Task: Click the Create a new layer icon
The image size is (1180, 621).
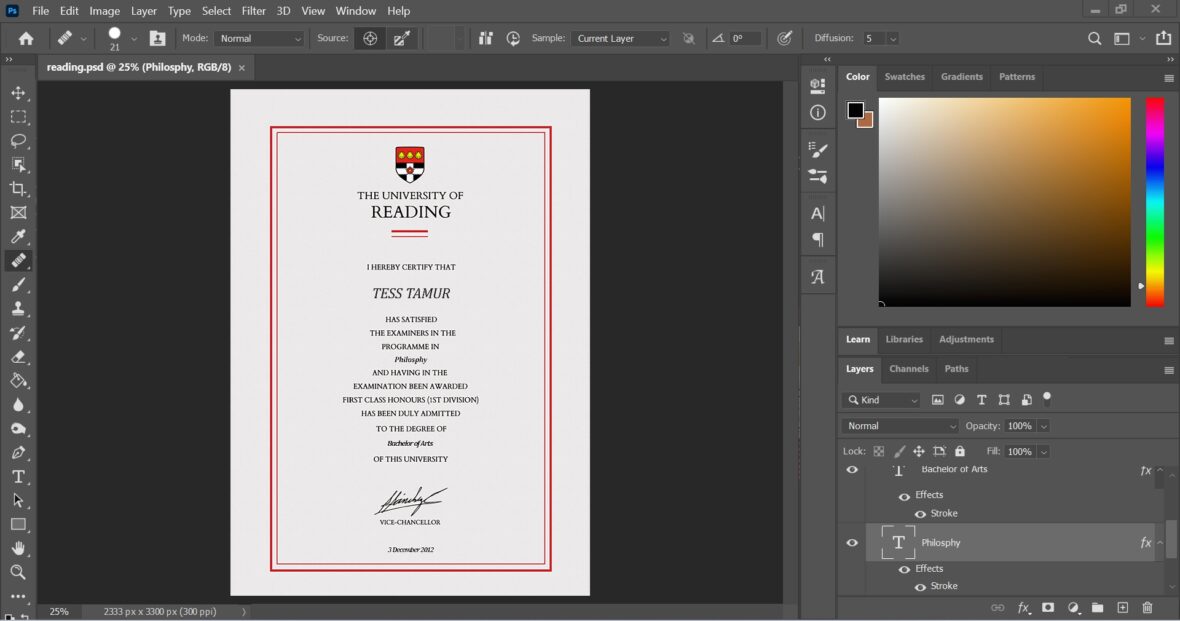Action: point(1122,607)
